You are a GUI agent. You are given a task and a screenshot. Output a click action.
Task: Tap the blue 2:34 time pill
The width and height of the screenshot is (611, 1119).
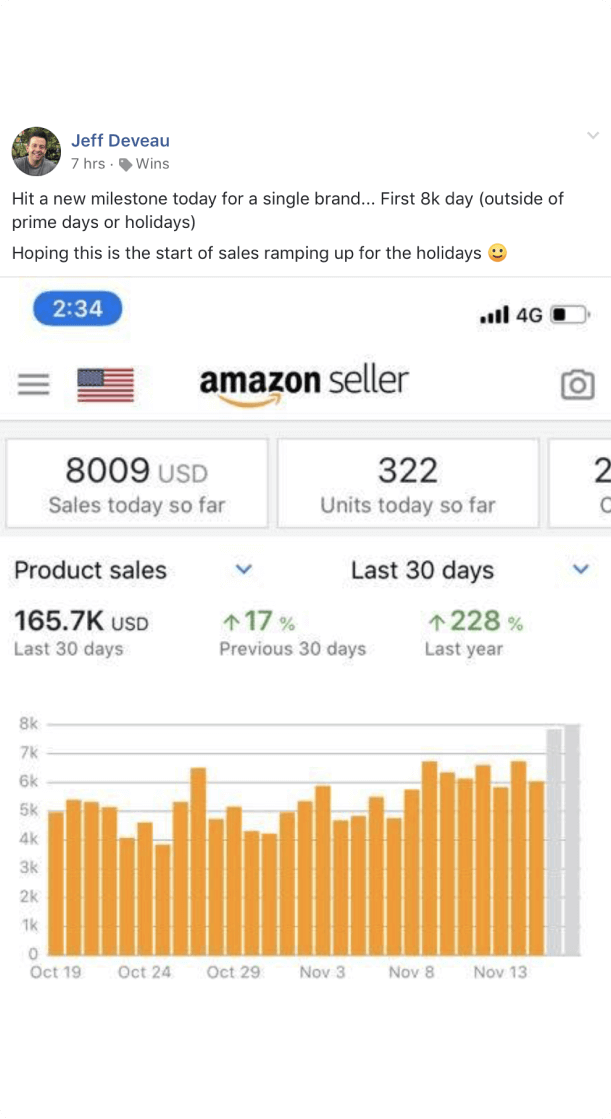pos(77,308)
